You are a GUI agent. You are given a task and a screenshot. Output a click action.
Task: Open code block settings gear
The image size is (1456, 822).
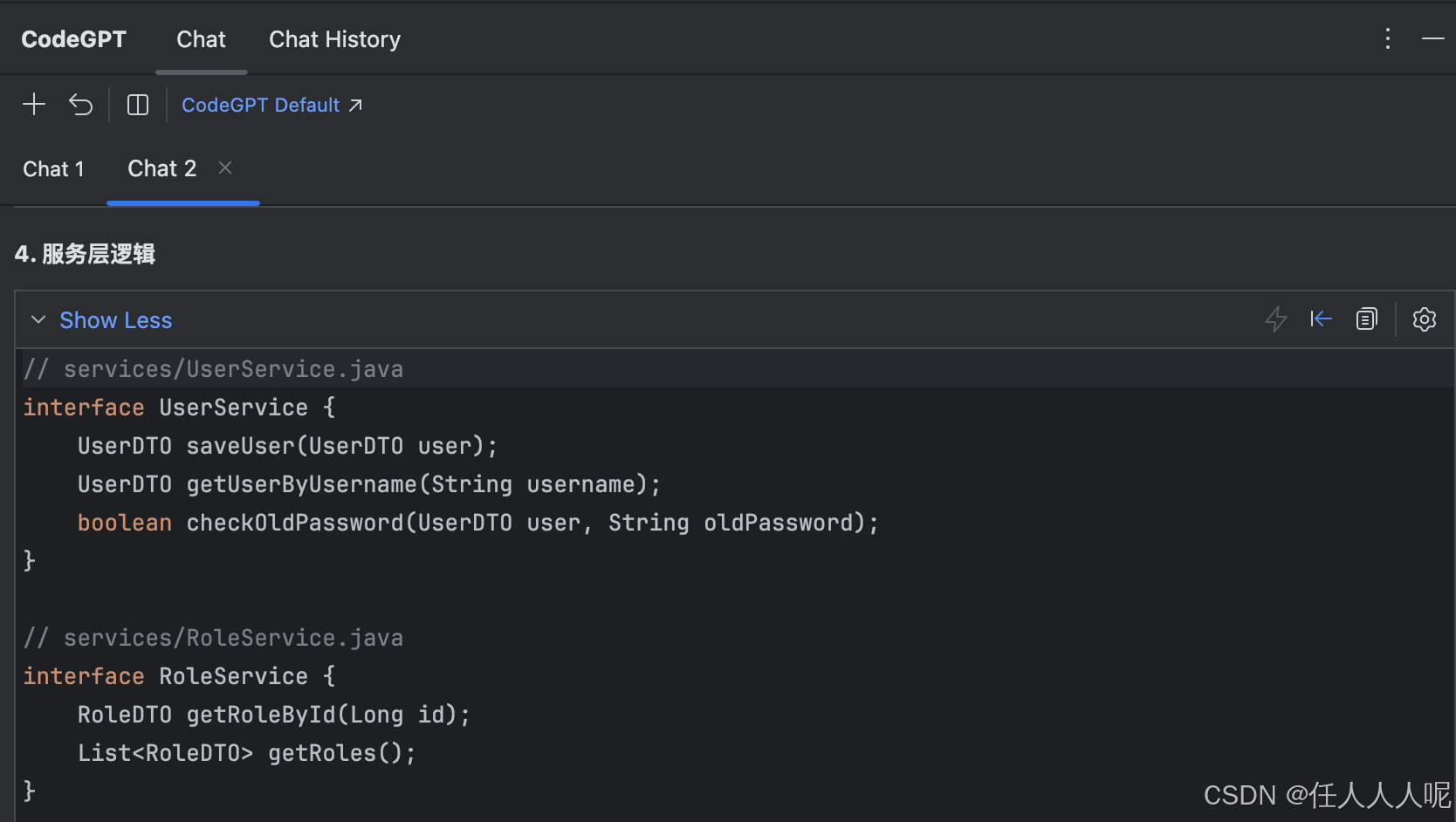pos(1424,319)
